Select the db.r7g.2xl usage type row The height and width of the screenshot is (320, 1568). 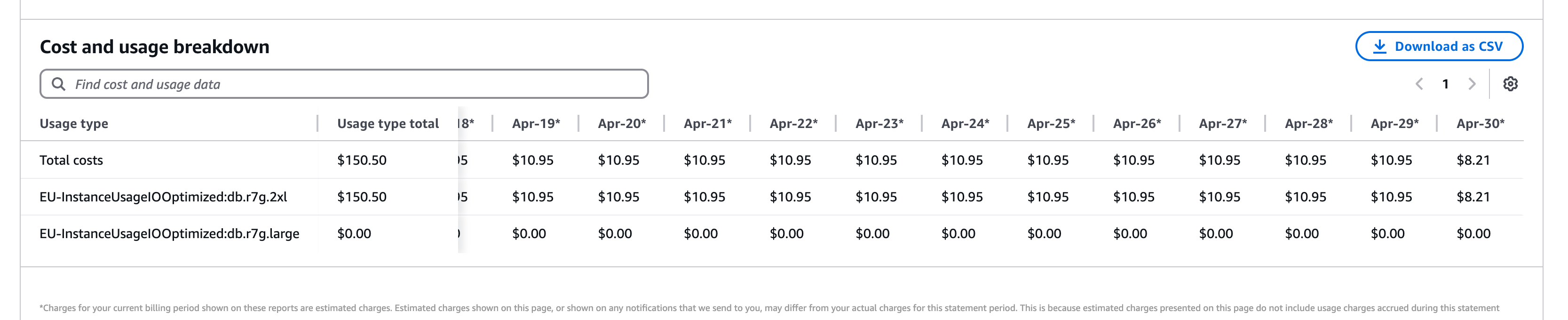[x=163, y=197]
